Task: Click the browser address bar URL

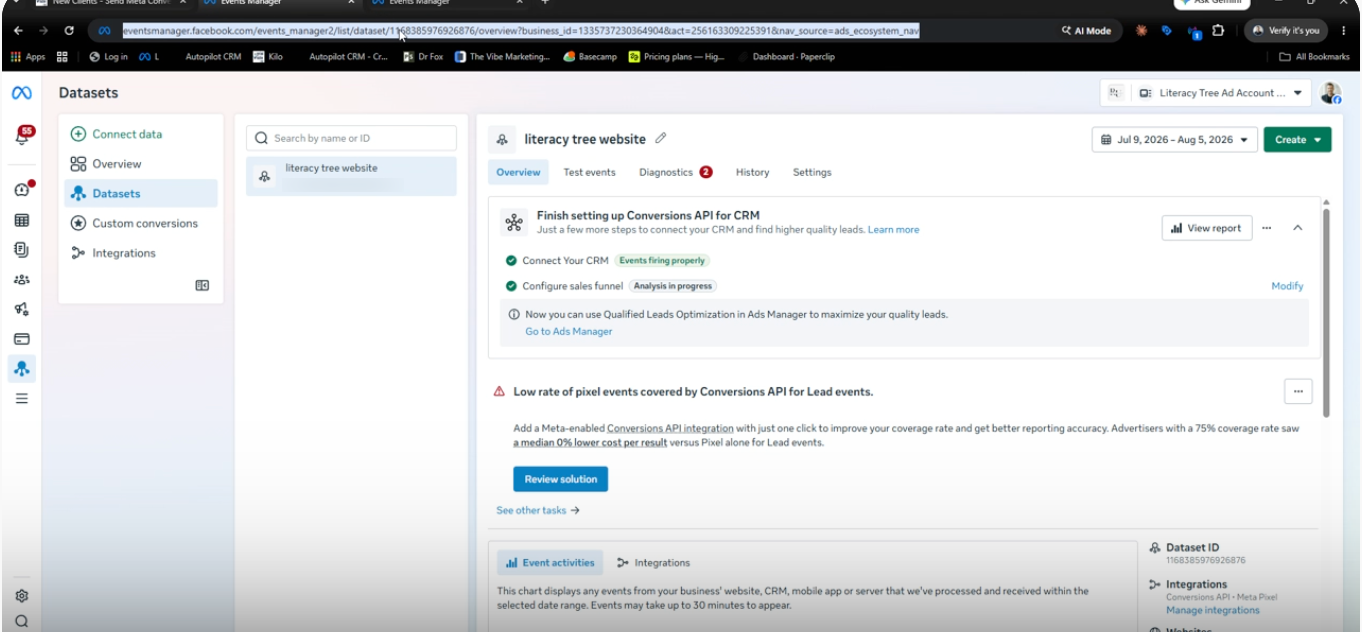Action: 520,31
